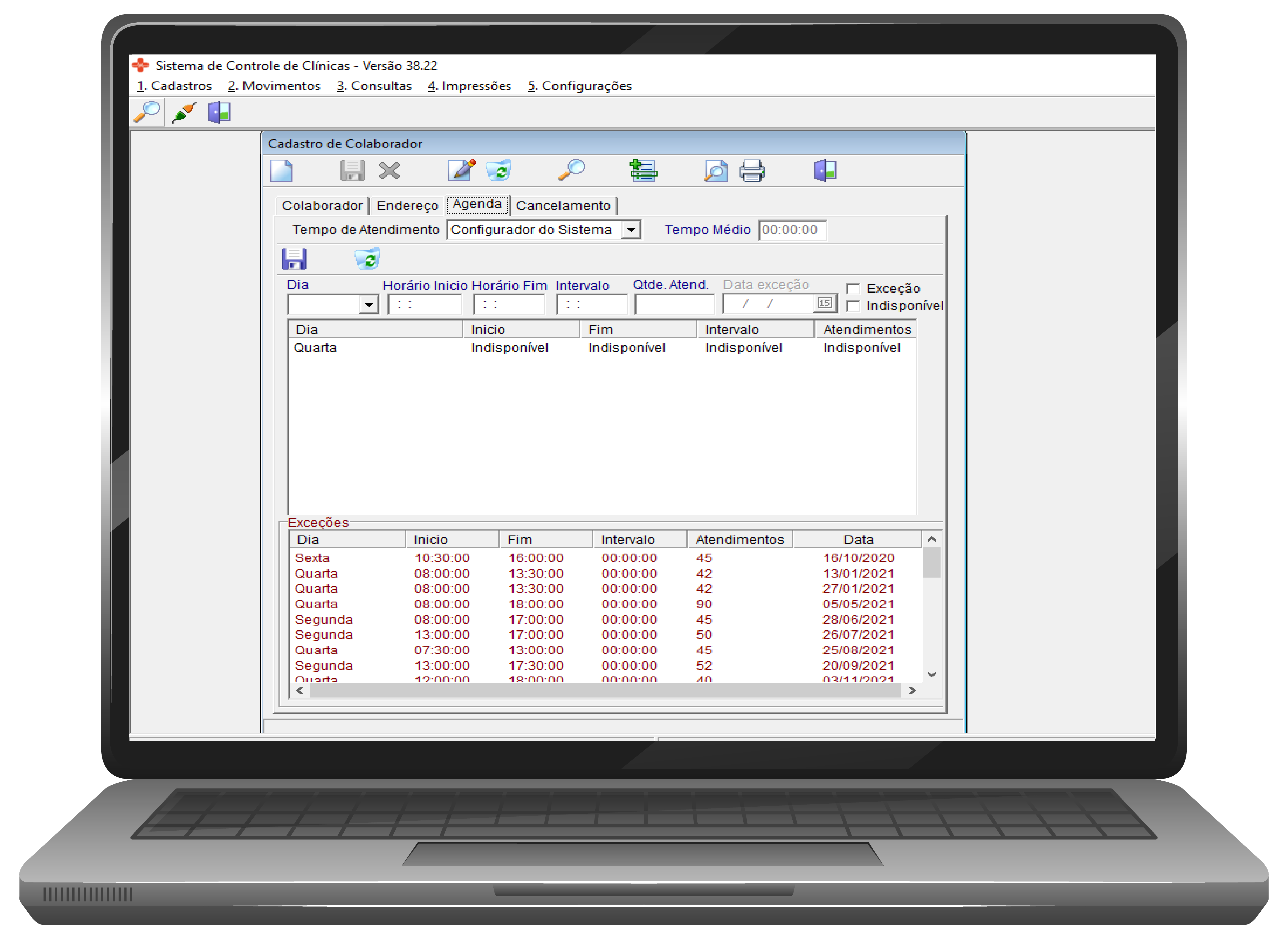Image resolution: width=1288 pixels, height=939 pixels.
Task: Select the Segunda exception dated 28/06/2021
Action: 606,620
